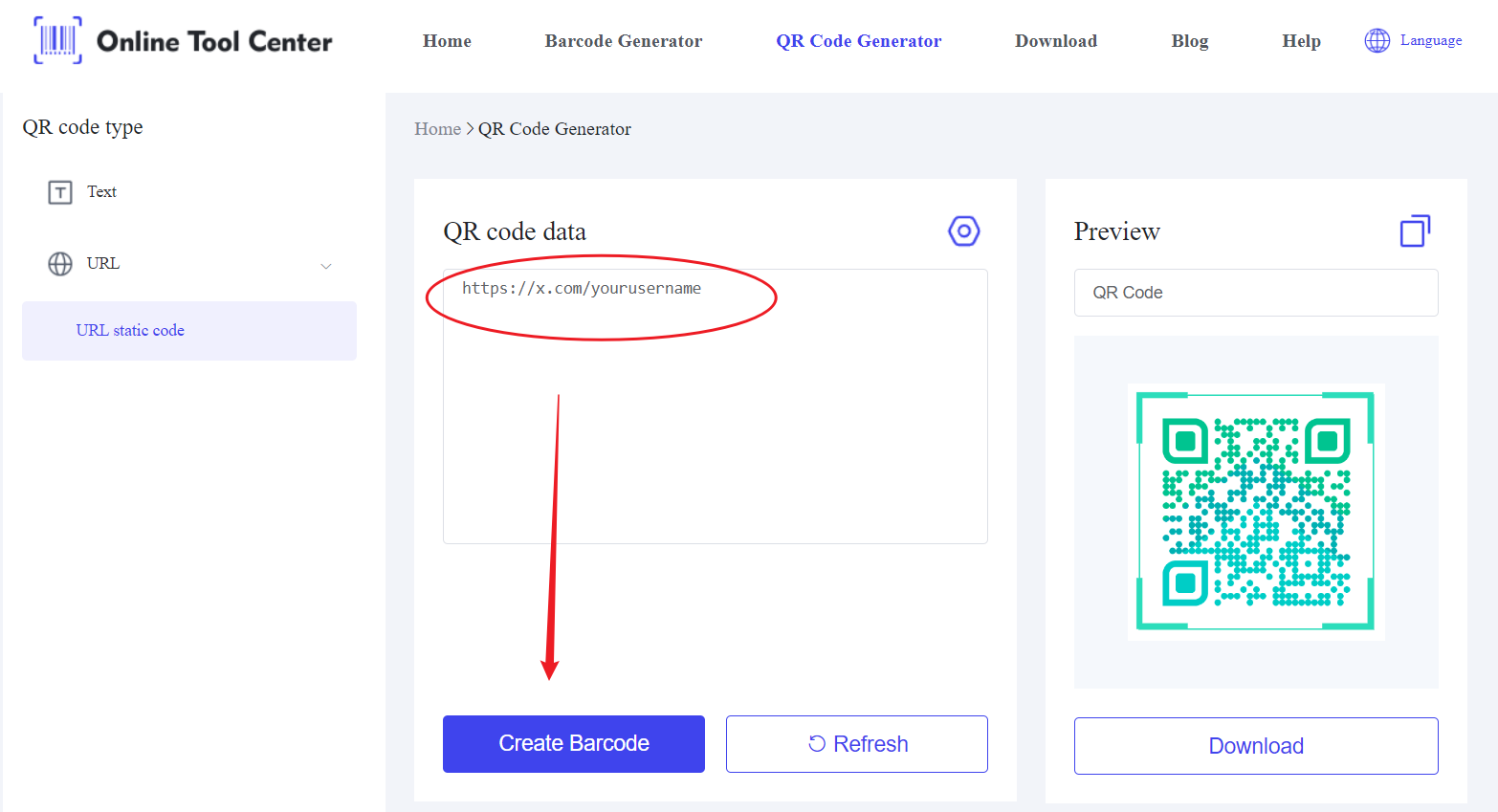
Task: Click the URL globe icon in the sidebar
Action: (x=60, y=264)
